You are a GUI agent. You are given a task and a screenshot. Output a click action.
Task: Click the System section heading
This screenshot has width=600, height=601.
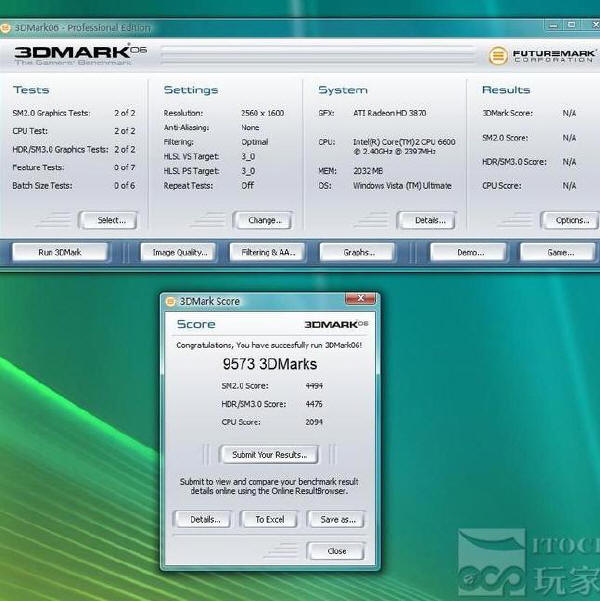tap(343, 90)
